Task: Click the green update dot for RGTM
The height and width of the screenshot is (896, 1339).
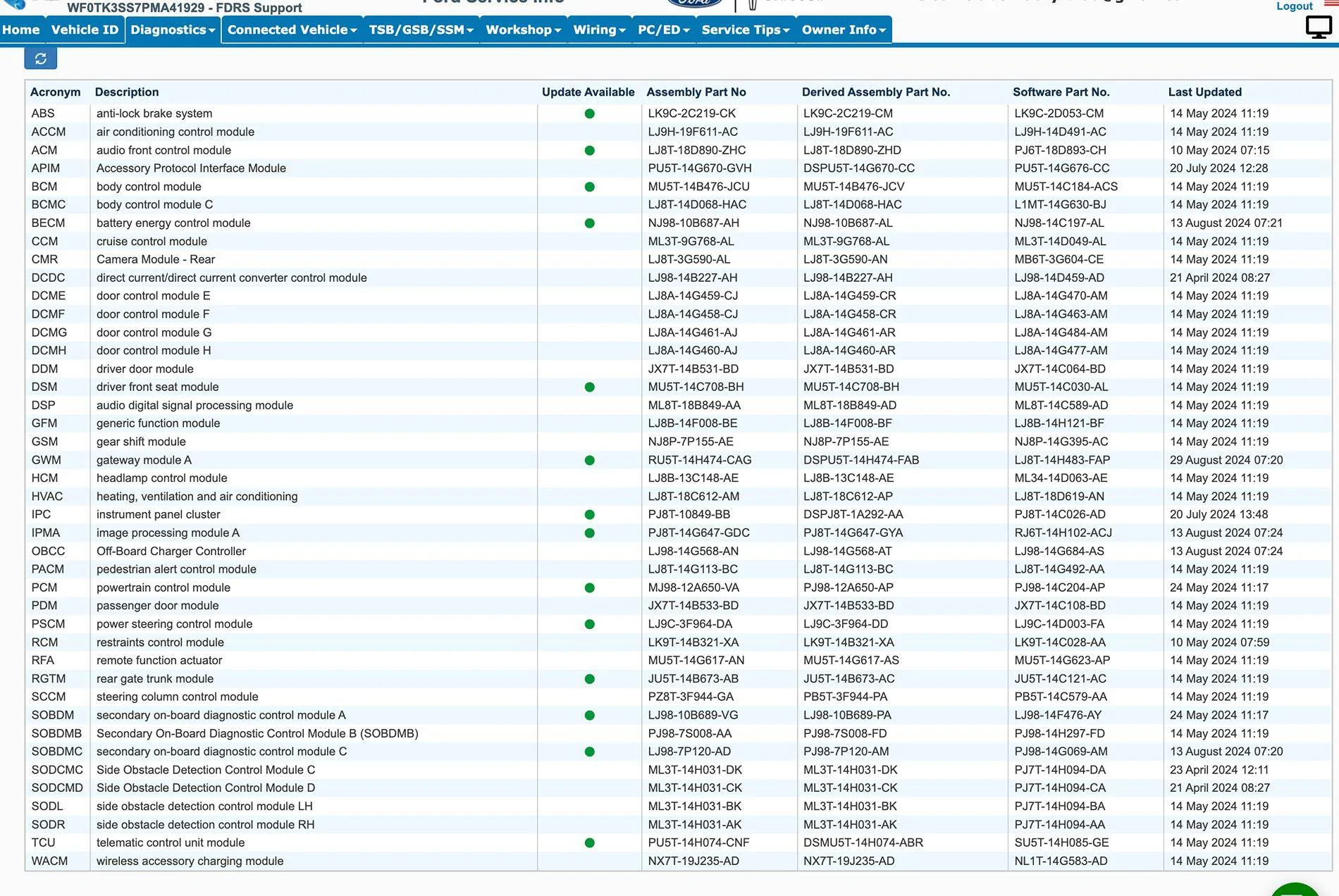Action: (x=590, y=679)
